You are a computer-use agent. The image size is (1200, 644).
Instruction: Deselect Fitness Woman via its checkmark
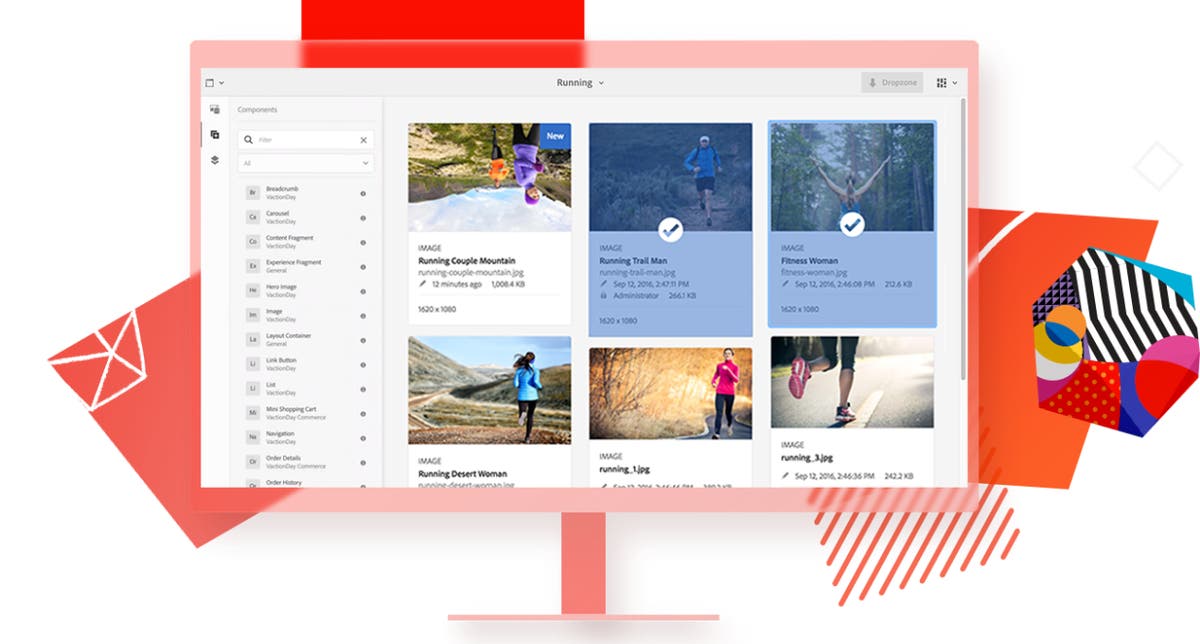coord(851,225)
